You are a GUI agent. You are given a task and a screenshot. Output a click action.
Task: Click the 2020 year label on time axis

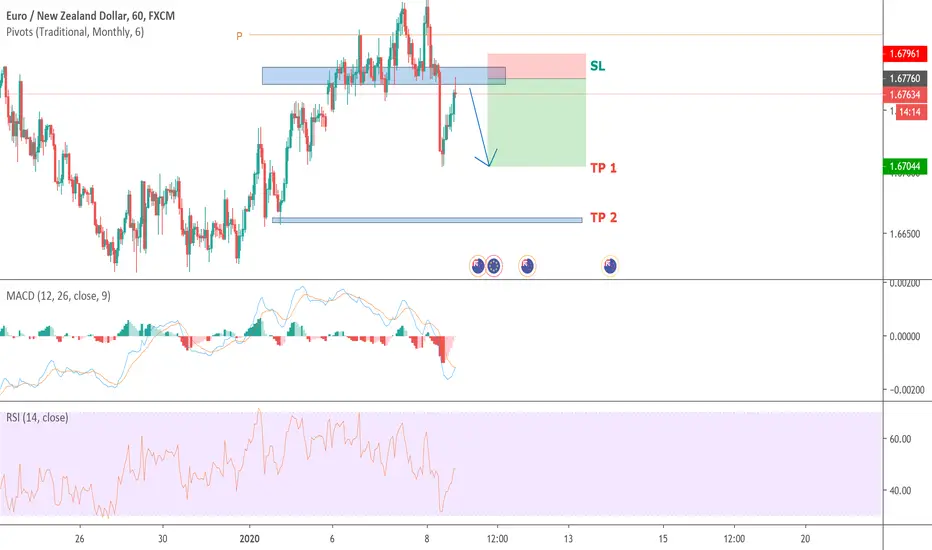(x=250, y=539)
